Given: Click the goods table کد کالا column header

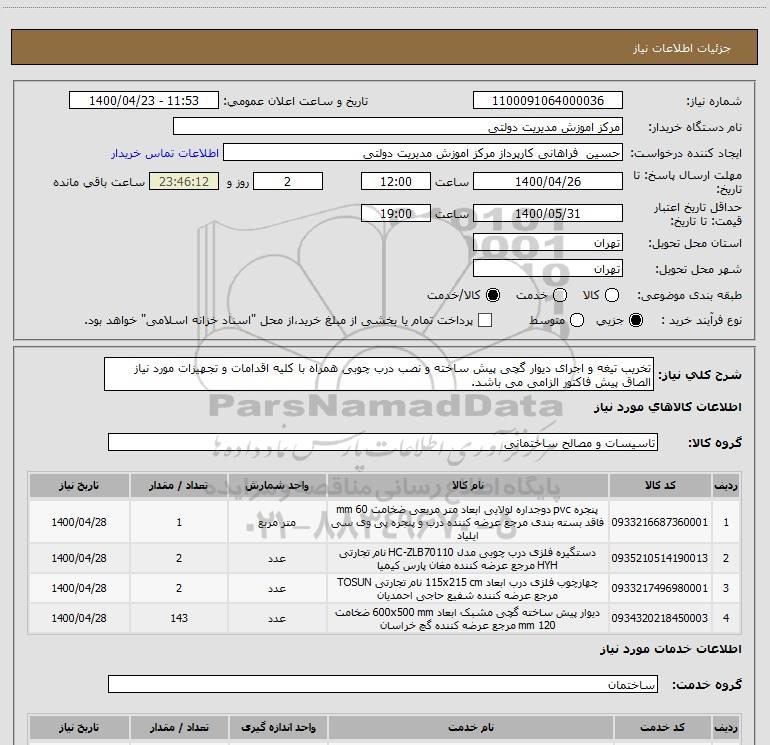Looking at the screenshot, I should (660, 485).
